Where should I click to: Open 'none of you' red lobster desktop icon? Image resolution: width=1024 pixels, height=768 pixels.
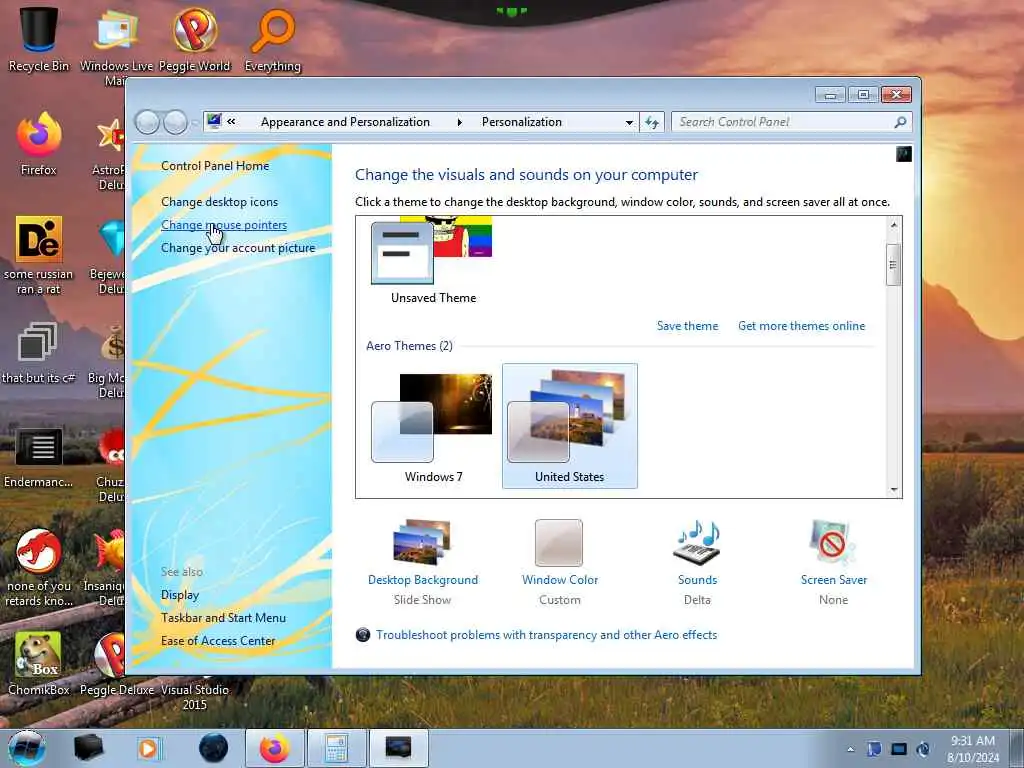point(39,567)
